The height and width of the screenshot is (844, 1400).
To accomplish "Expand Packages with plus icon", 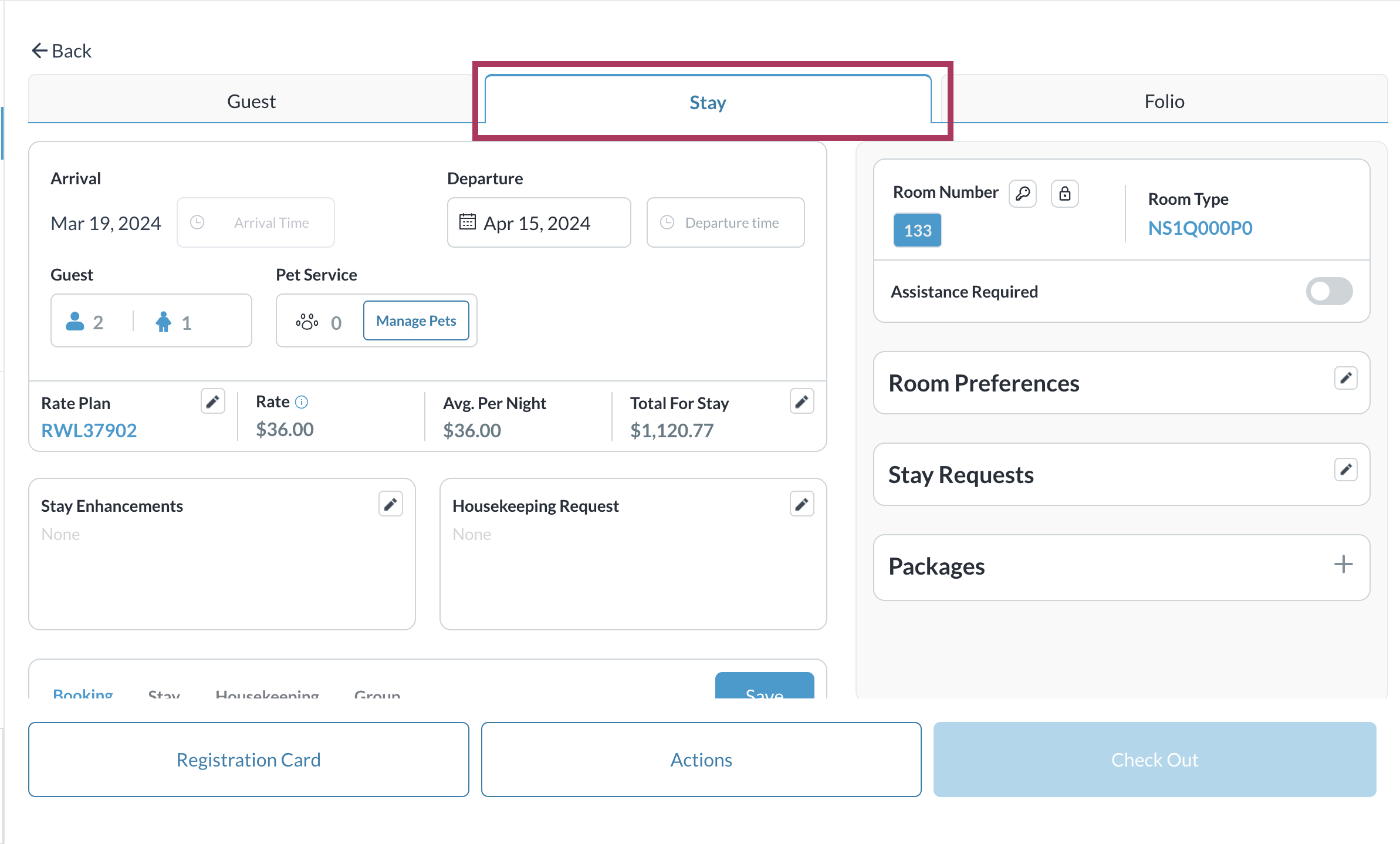I will coord(1343,565).
